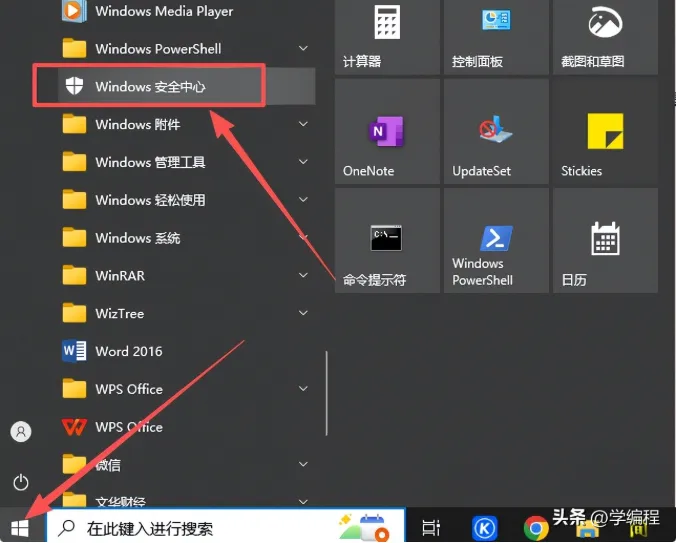Click the search highlights illustration in search box
This screenshot has height=543, width=676.
(x=363, y=527)
